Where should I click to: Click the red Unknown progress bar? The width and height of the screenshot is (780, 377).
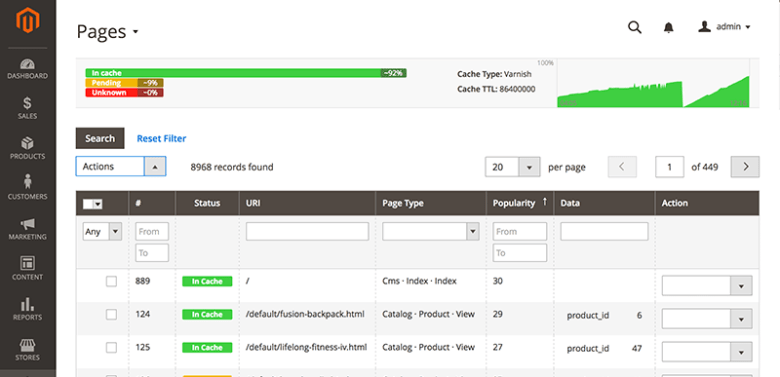point(124,93)
